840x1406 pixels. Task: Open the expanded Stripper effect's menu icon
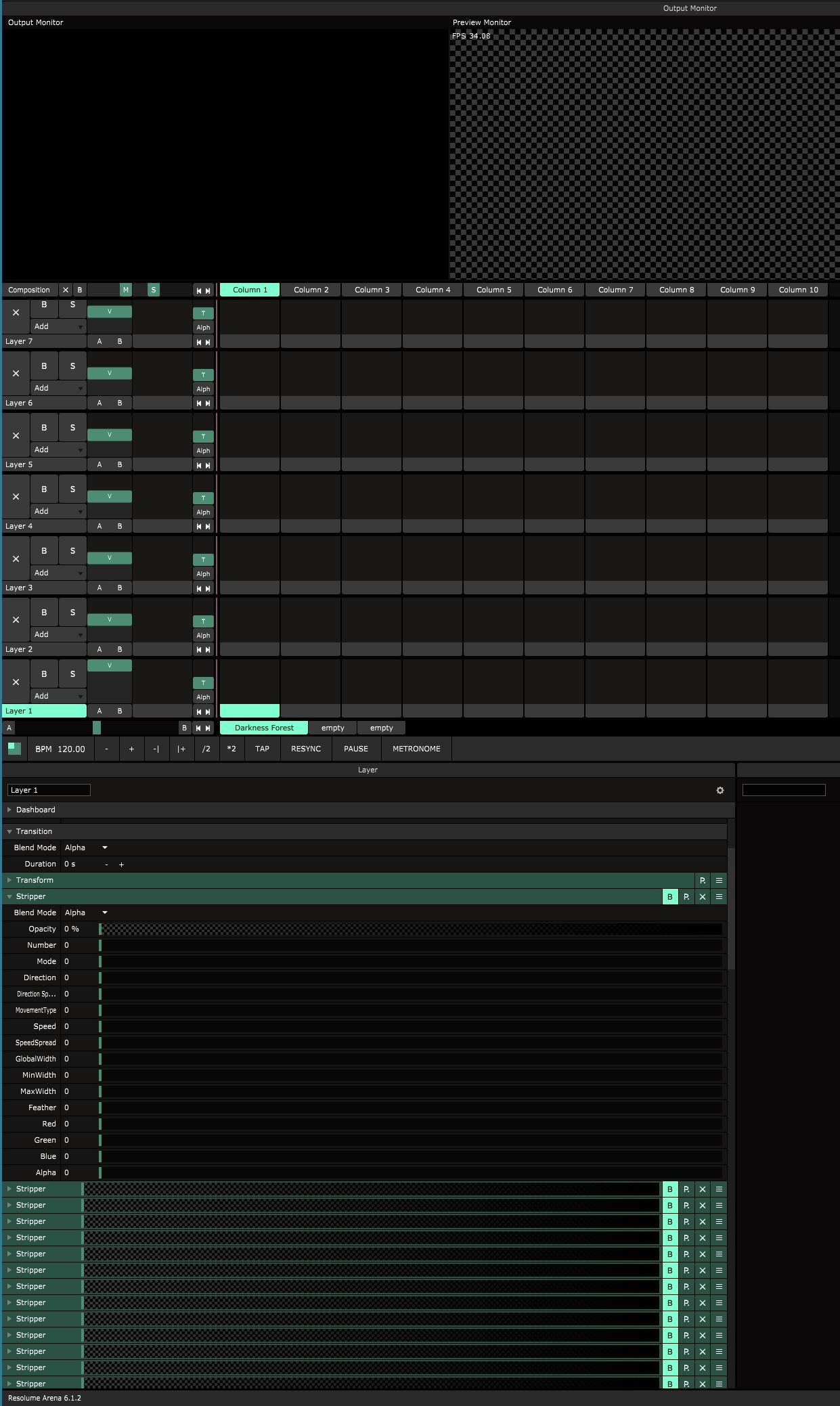click(x=719, y=896)
